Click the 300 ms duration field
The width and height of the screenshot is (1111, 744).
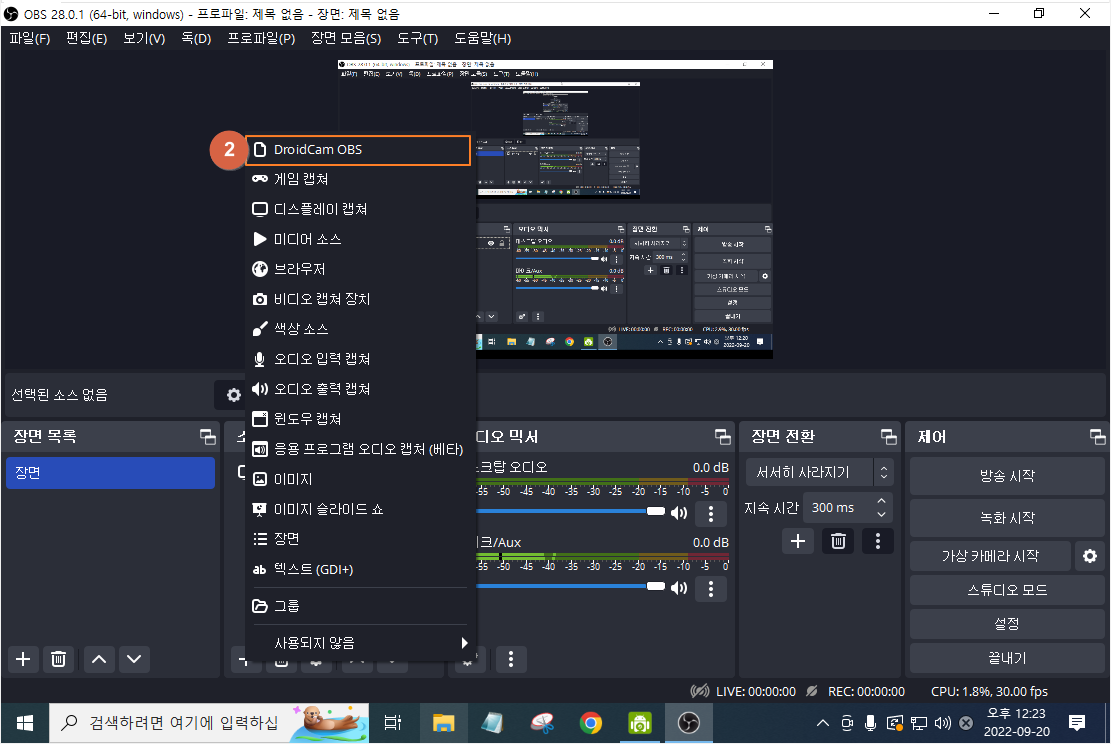click(839, 507)
